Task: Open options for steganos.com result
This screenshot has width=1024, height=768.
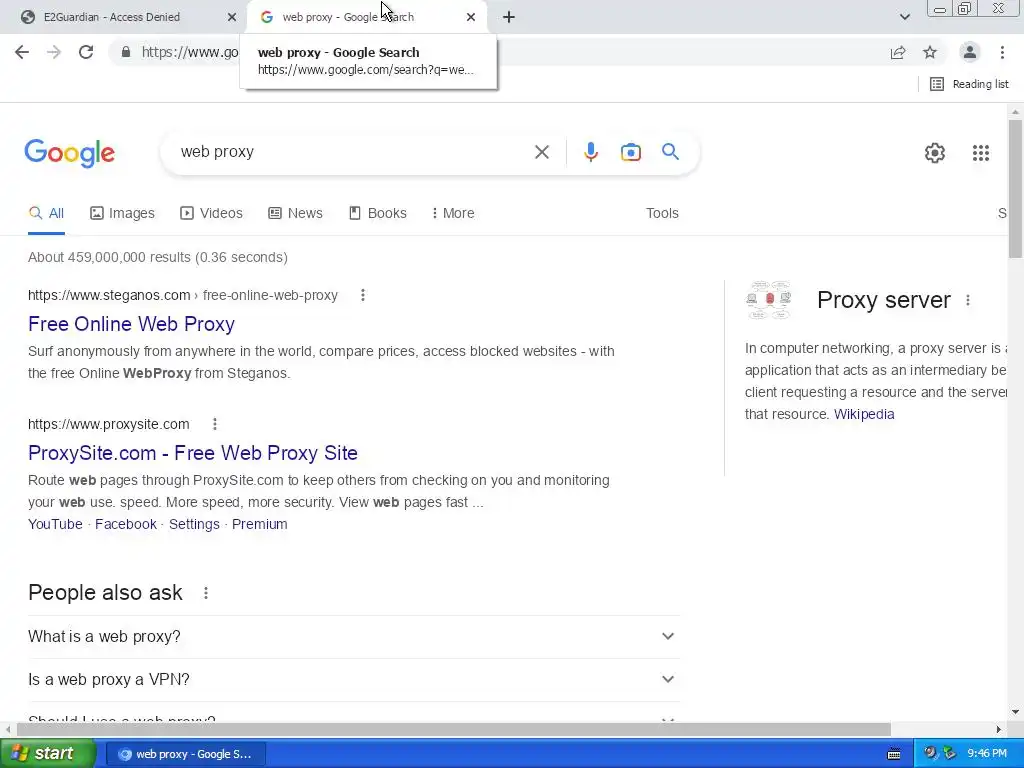Action: [362, 295]
